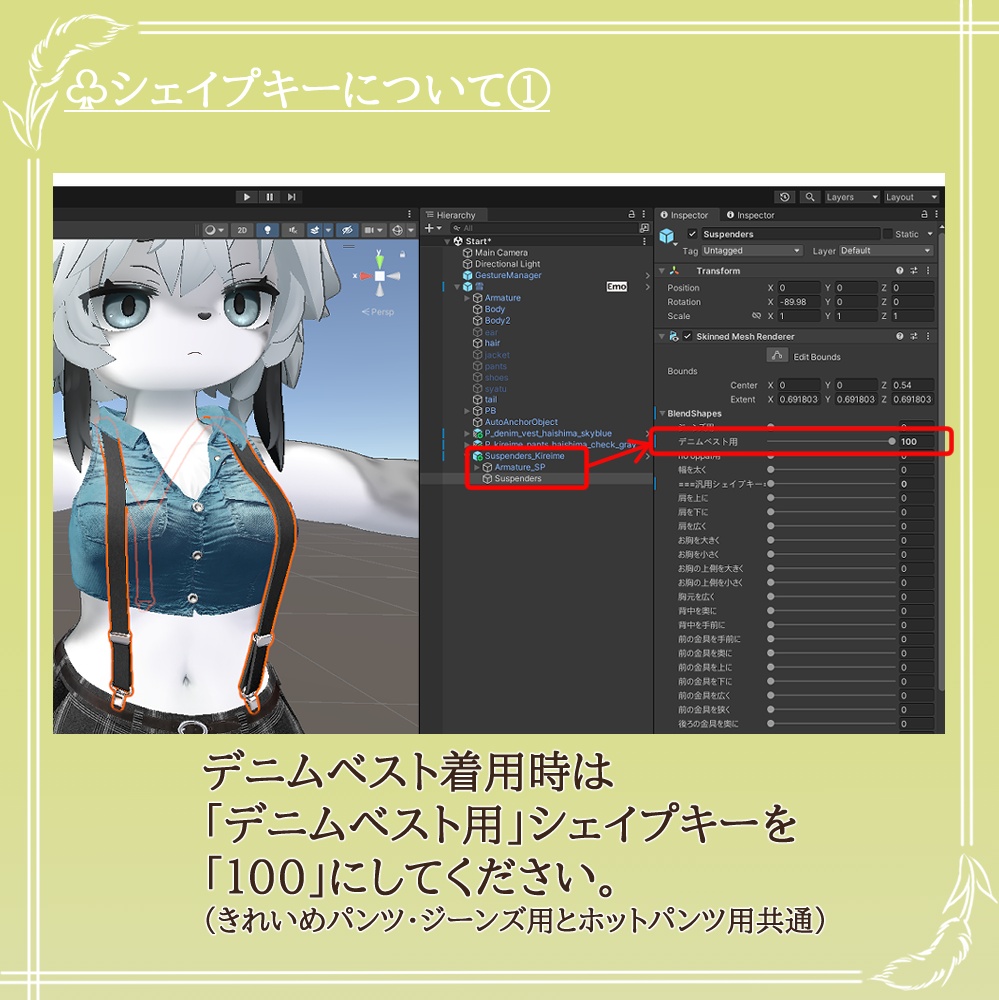Select the second Inspector tab
Screen dimensions: 999x1000
(x=751, y=215)
